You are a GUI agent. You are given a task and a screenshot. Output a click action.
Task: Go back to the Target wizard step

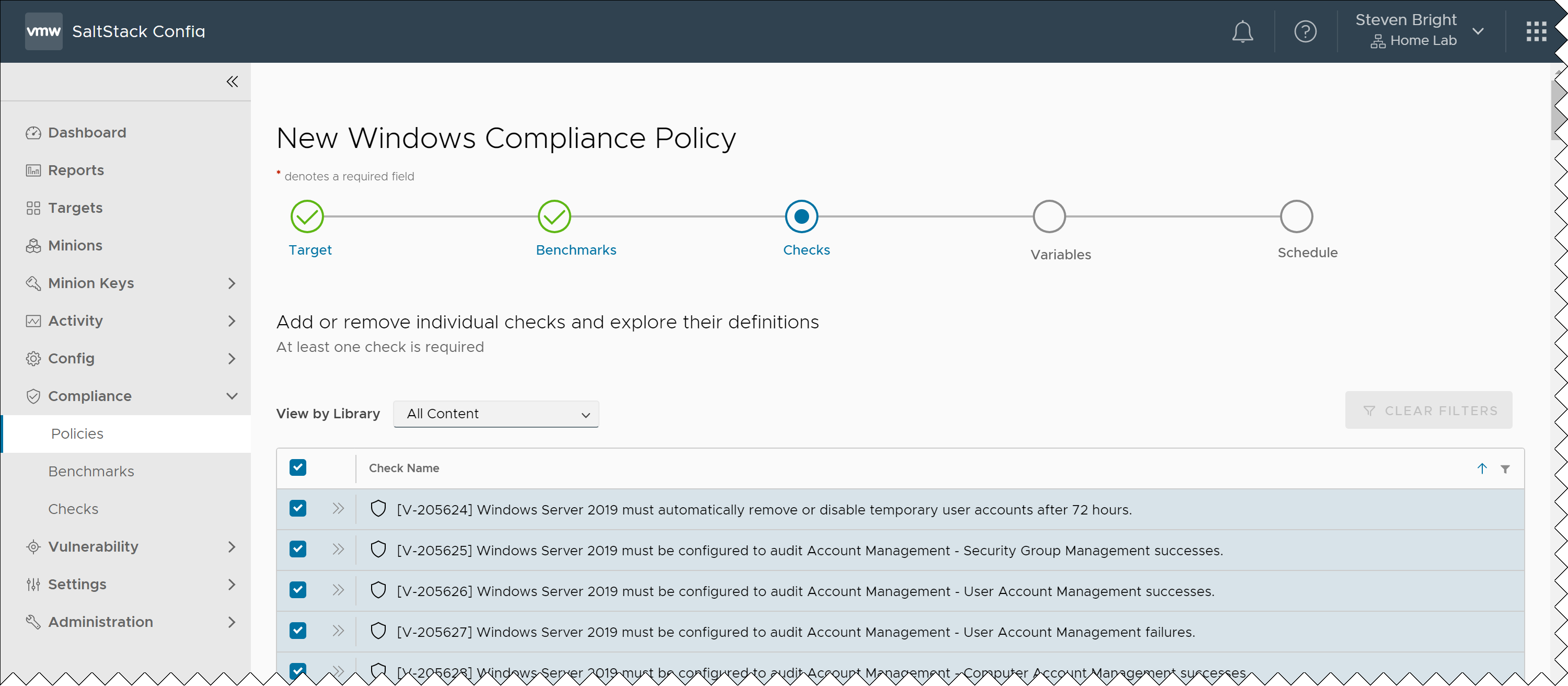click(307, 218)
